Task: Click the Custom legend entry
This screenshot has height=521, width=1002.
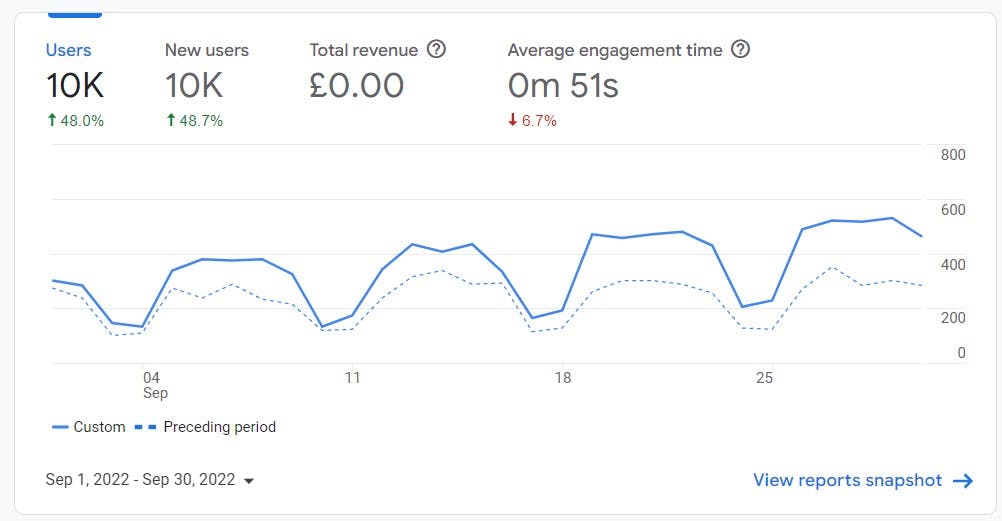Action: [89, 427]
